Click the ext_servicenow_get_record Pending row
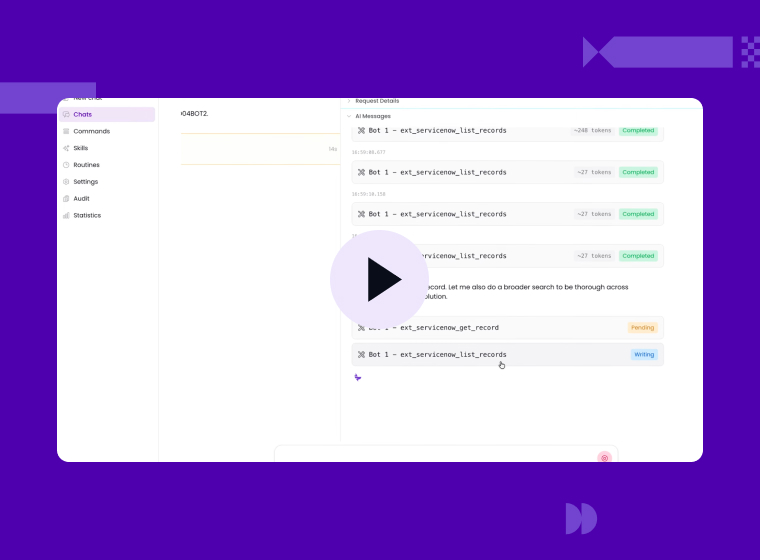The width and height of the screenshot is (760, 560). tap(507, 328)
